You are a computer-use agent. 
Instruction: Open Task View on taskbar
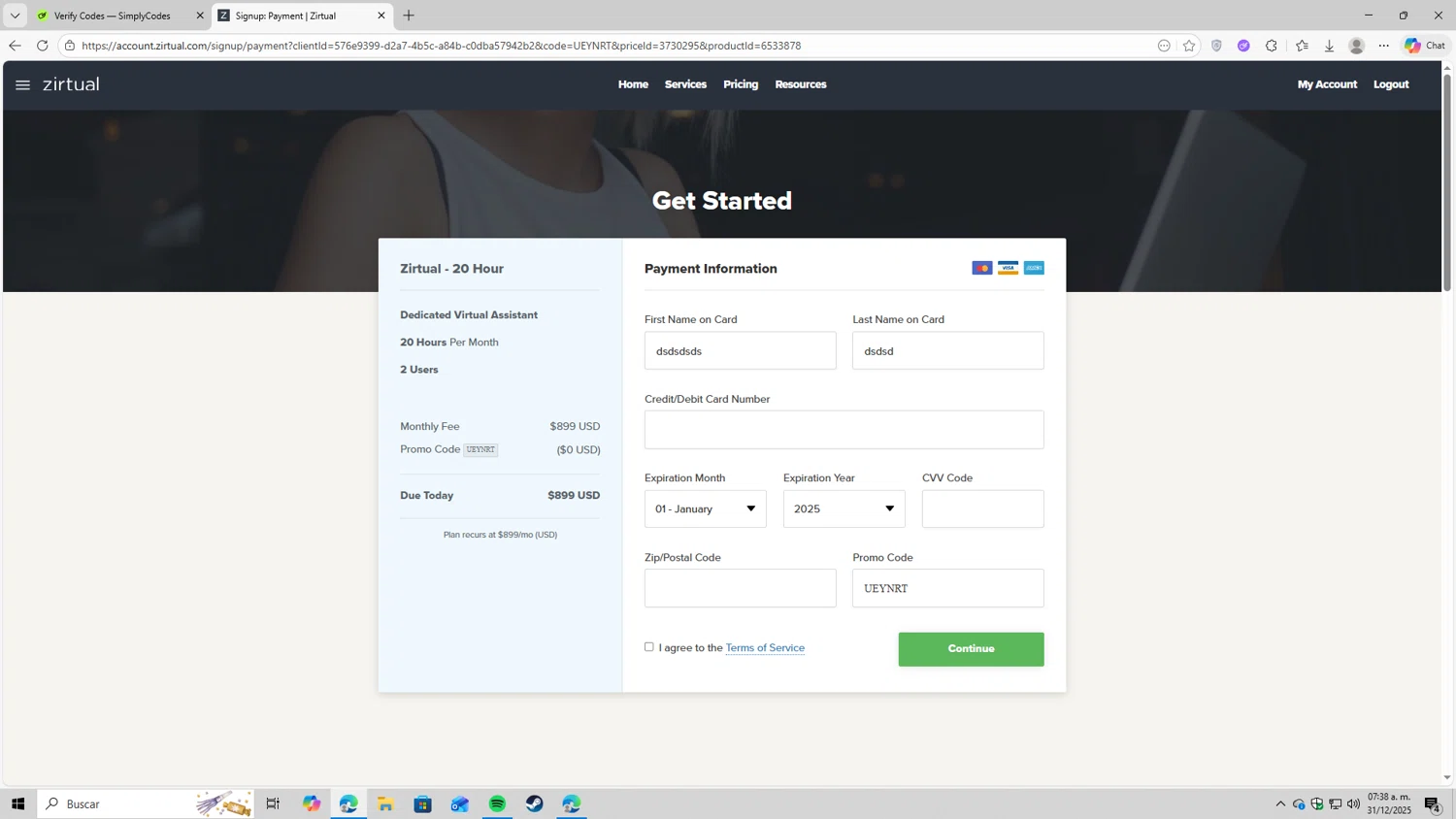coord(273,803)
